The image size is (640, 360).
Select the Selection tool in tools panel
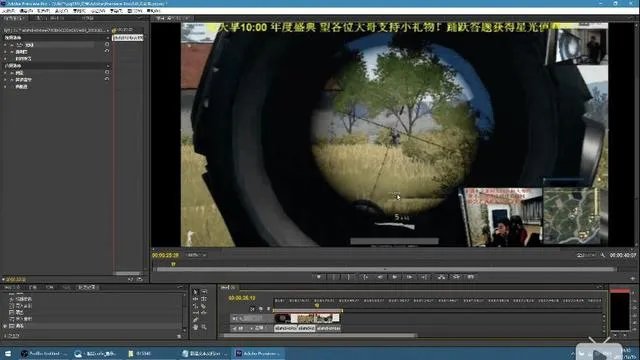[x=195, y=292]
